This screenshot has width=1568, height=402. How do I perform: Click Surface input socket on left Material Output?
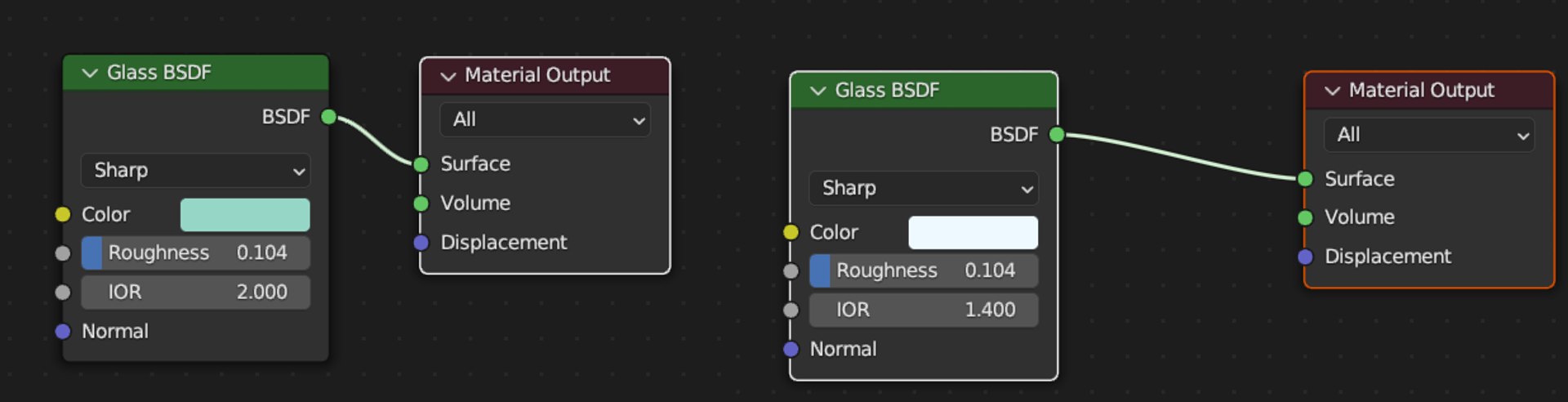coord(421,164)
